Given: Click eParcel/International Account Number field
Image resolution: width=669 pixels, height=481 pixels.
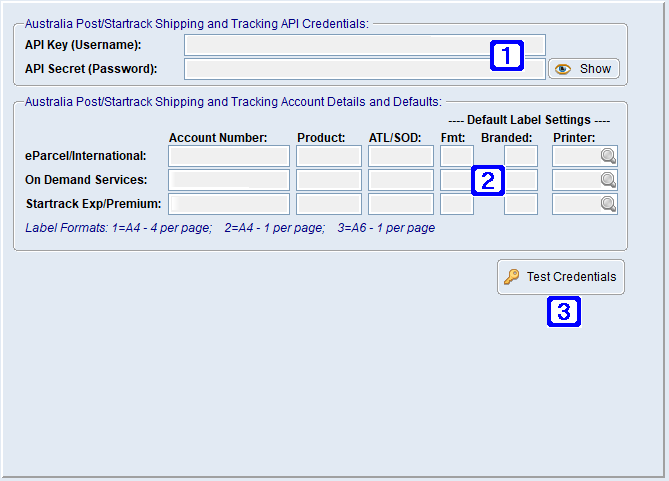Looking at the screenshot, I should pyautogui.click(x=229, y=156).
